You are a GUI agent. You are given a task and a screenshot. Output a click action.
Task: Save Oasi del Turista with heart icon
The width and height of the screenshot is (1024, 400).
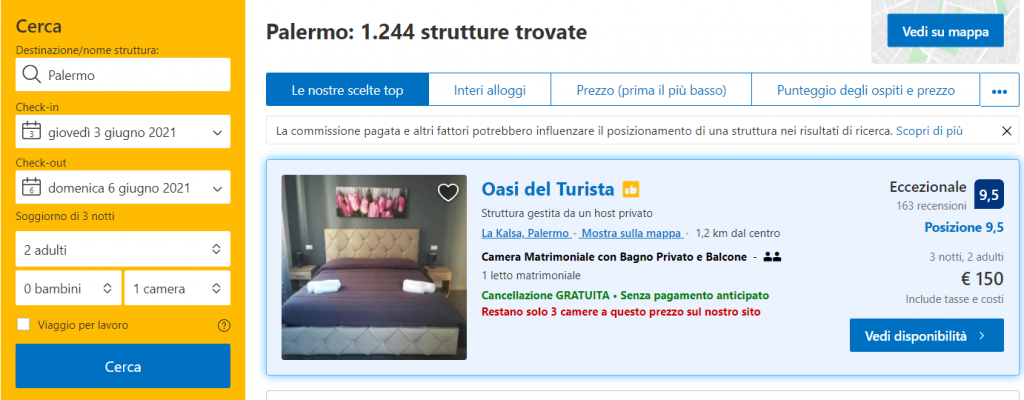coord(448,193)
